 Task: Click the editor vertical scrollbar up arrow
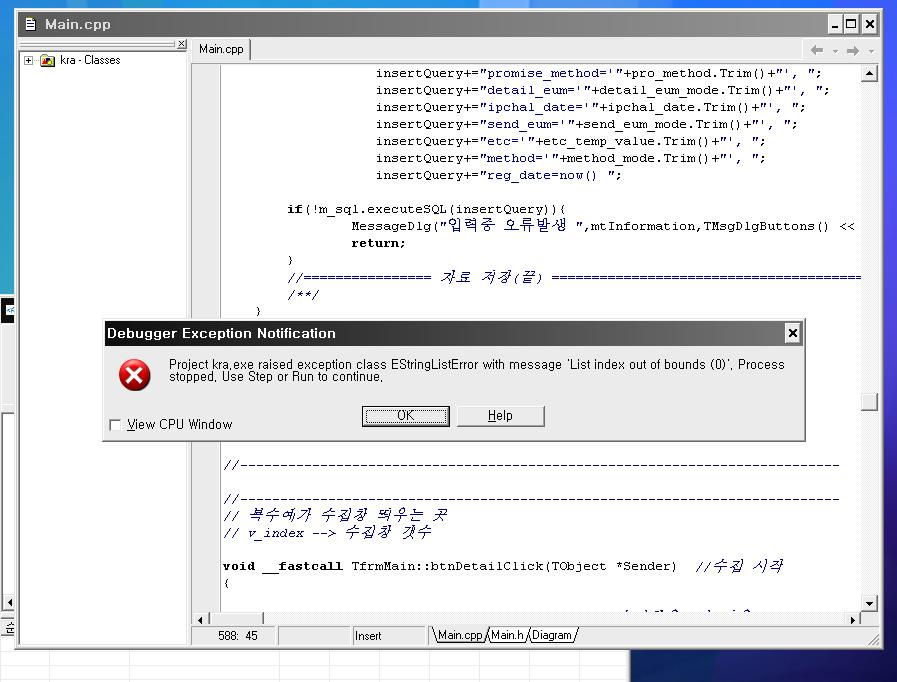tap(869, 73)
